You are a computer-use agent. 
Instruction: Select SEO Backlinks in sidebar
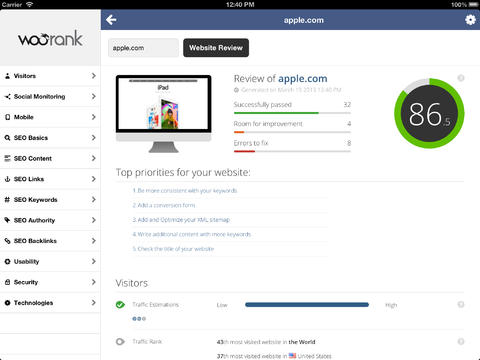[x=50, y=241]
